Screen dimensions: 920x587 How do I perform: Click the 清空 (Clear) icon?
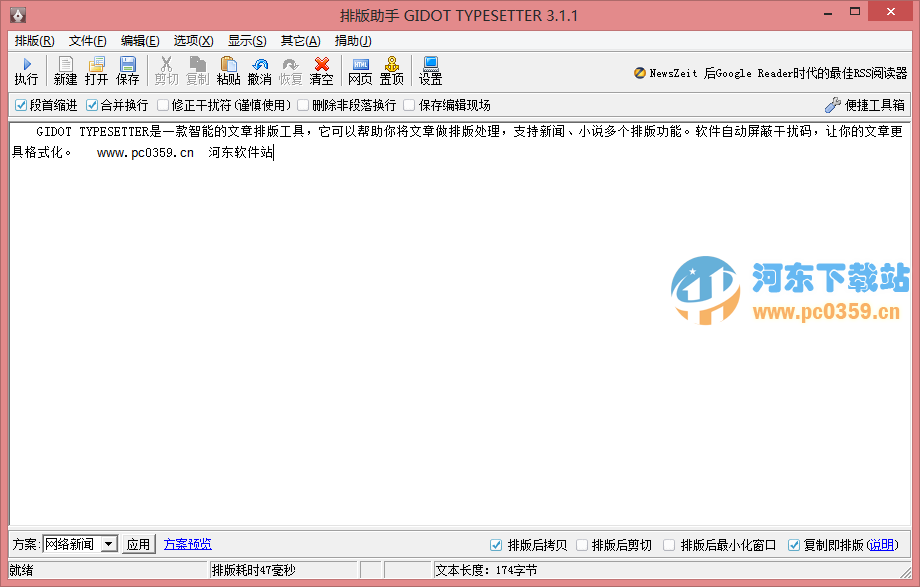[x=320, y=70]
